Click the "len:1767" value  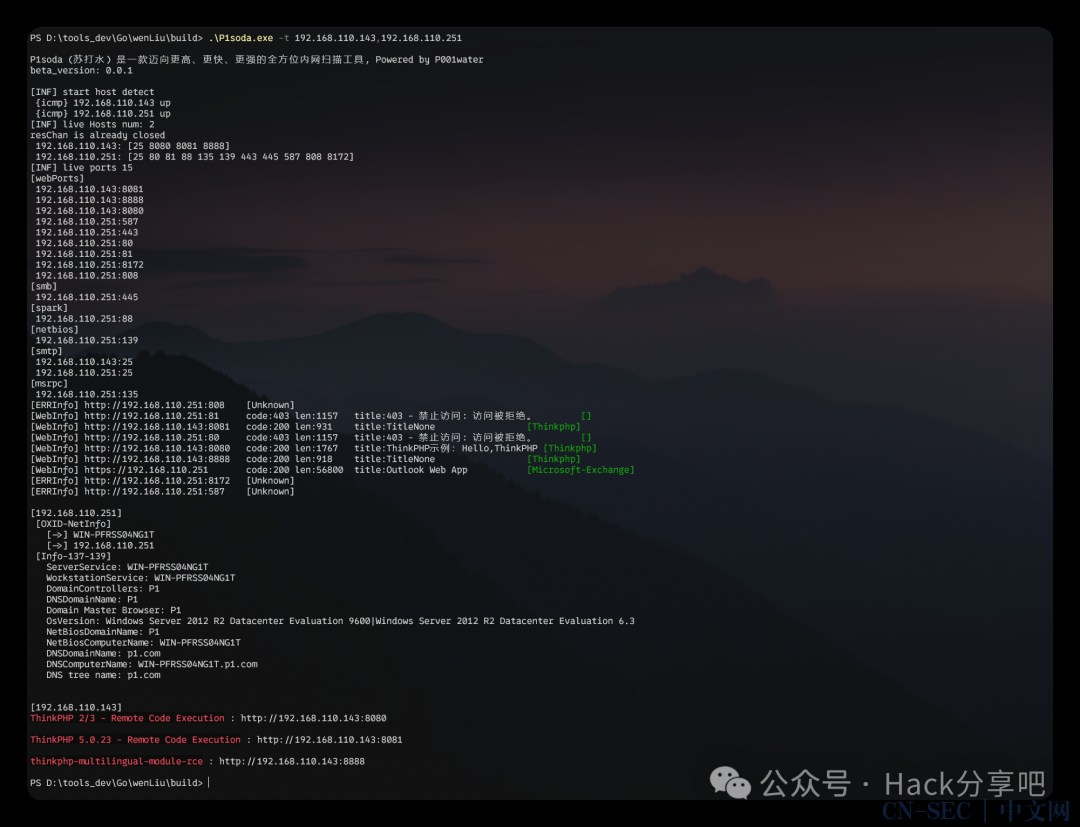coord(316,448)
